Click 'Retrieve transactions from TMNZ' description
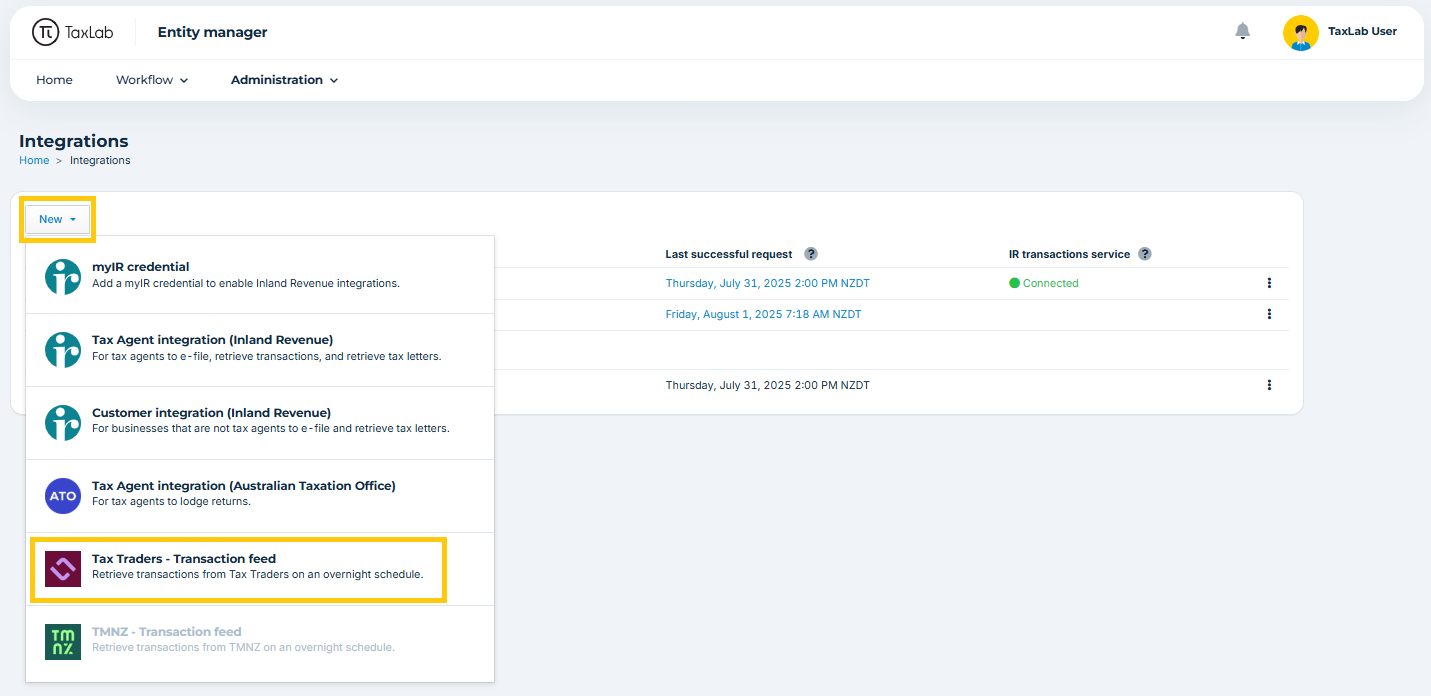The height and width of the screenshot is (696, 1431). 243,648
